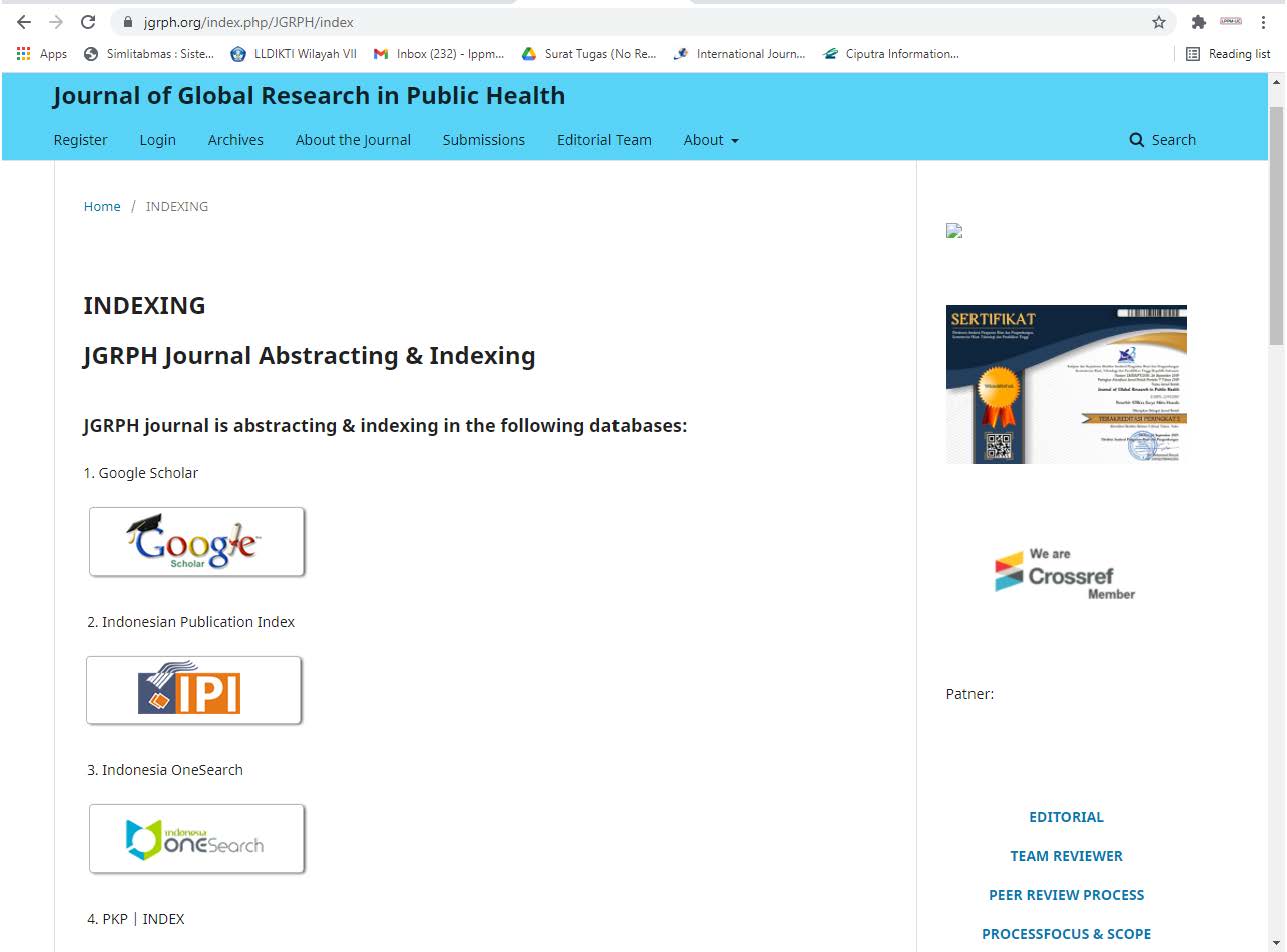Click the Indonesia OneSearch logo

[x=197, y=839]
